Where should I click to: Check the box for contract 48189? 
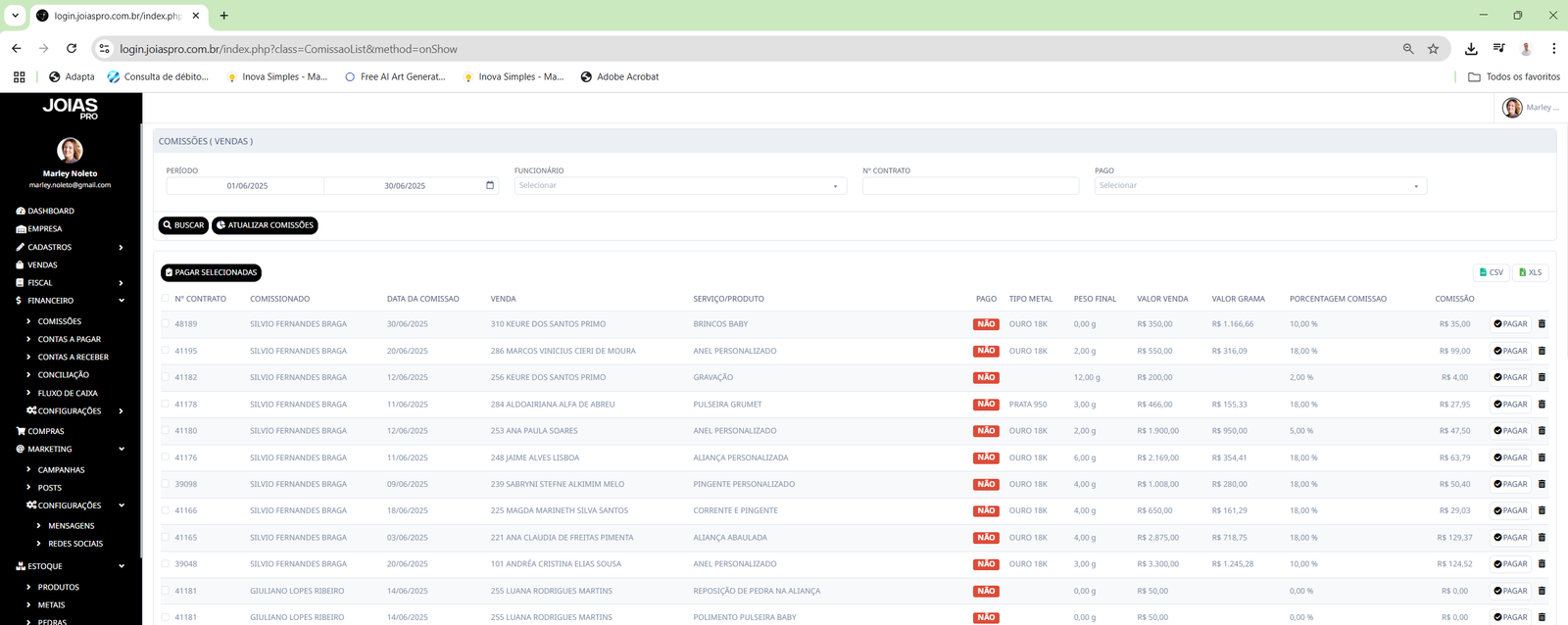(166, 324)
